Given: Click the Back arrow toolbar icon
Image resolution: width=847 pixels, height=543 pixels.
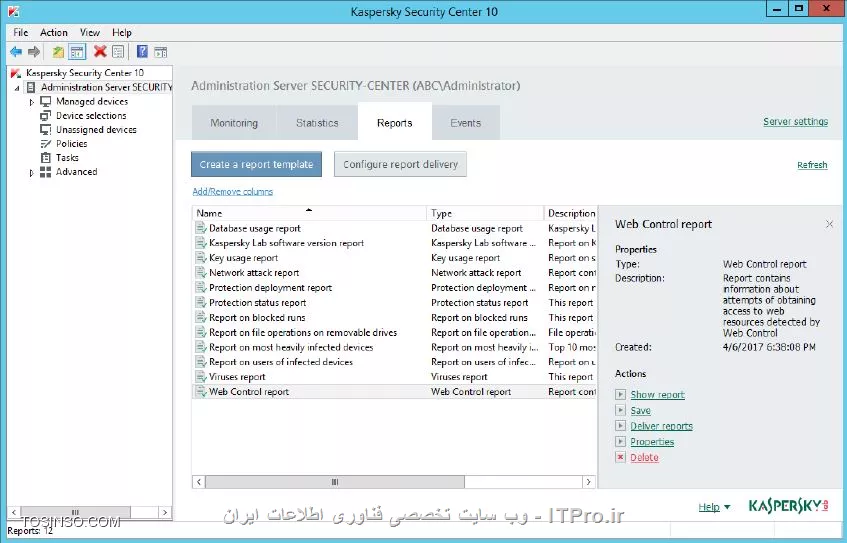Looking at the screenshot, I should pos(16,52).
